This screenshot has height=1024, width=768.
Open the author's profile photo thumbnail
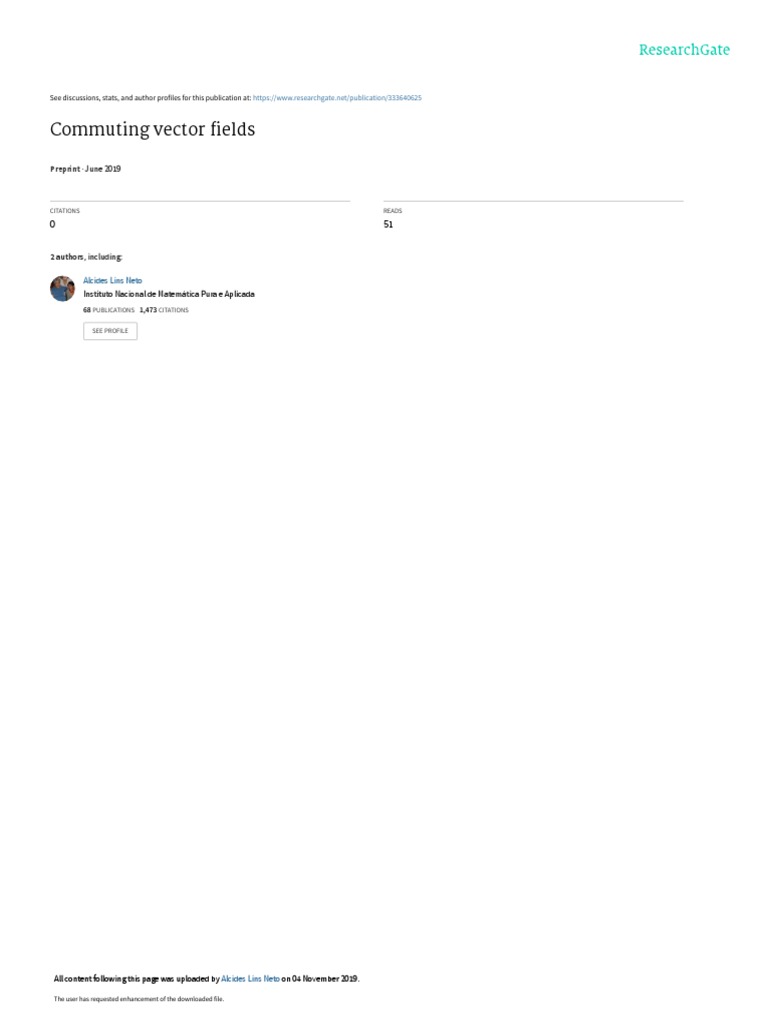pyautogui.click(x=63, y=289)
